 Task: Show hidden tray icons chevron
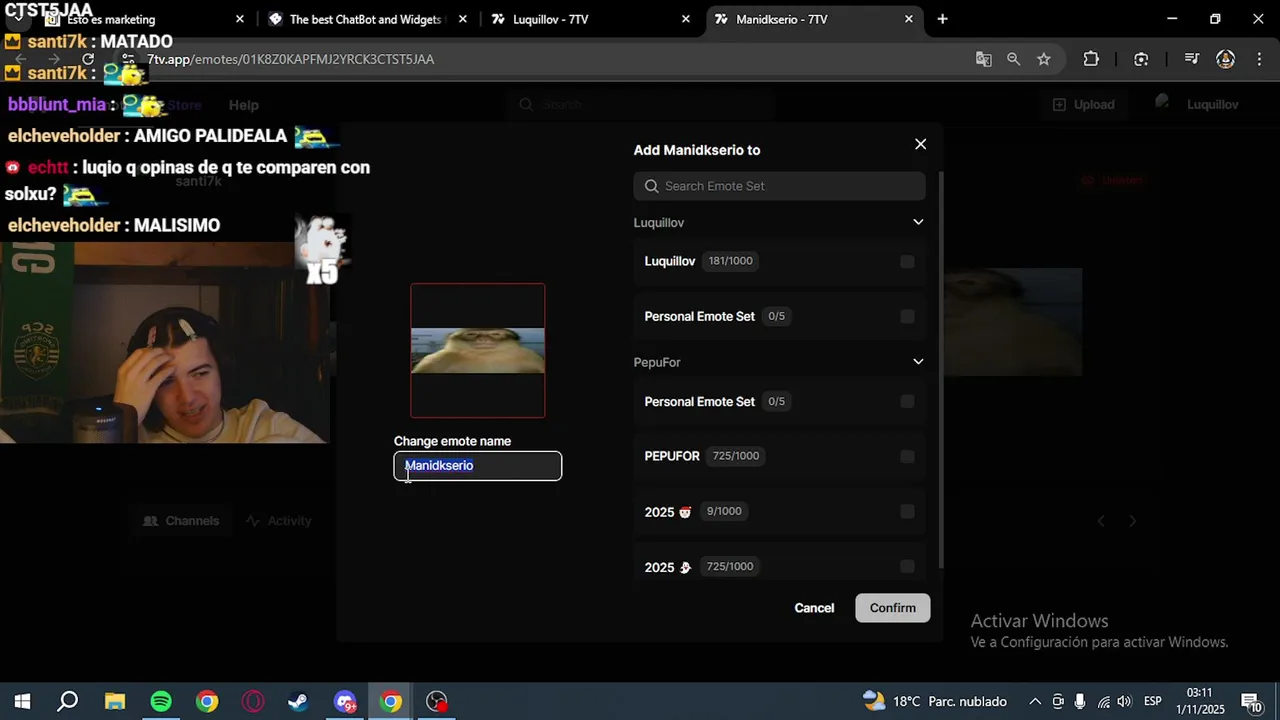click(1035, 701)
